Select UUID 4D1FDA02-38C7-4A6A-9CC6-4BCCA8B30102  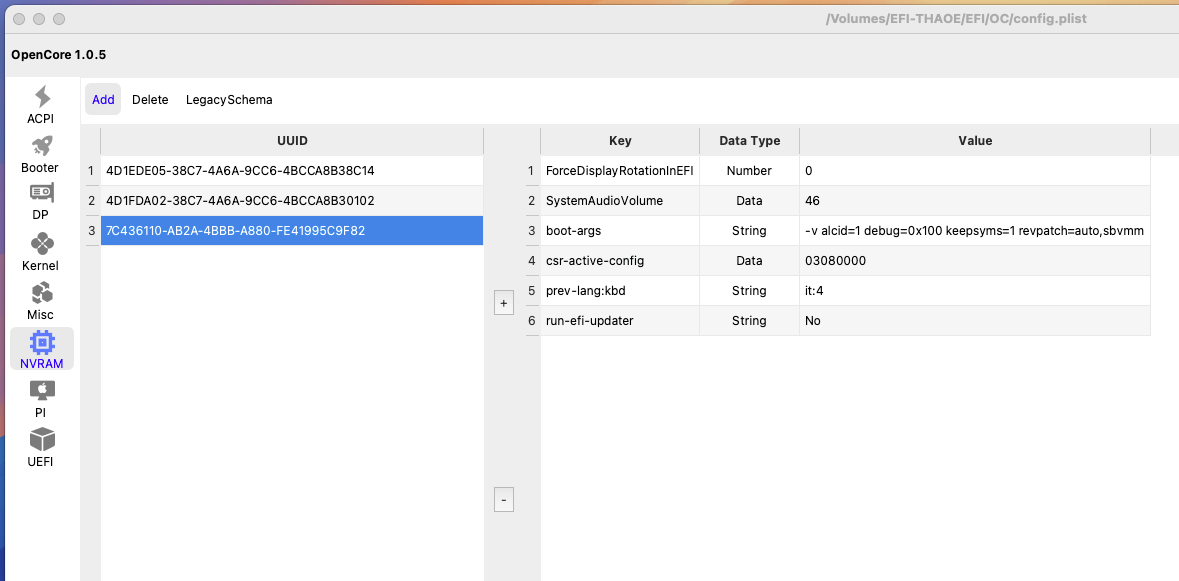click(x=292, y=201)
